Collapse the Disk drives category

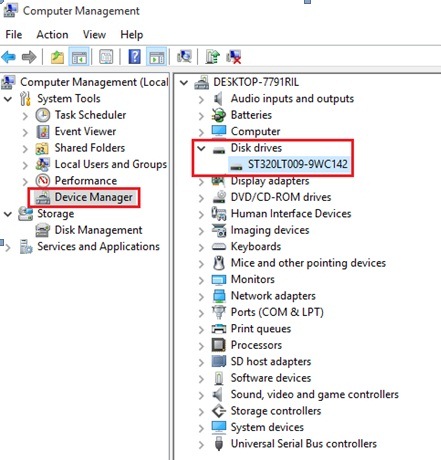point(201,148)
